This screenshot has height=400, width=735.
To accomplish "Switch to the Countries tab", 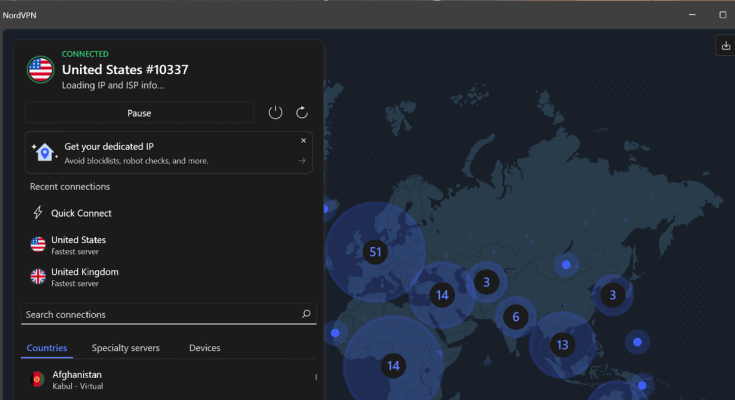I will tap(47, 348).
